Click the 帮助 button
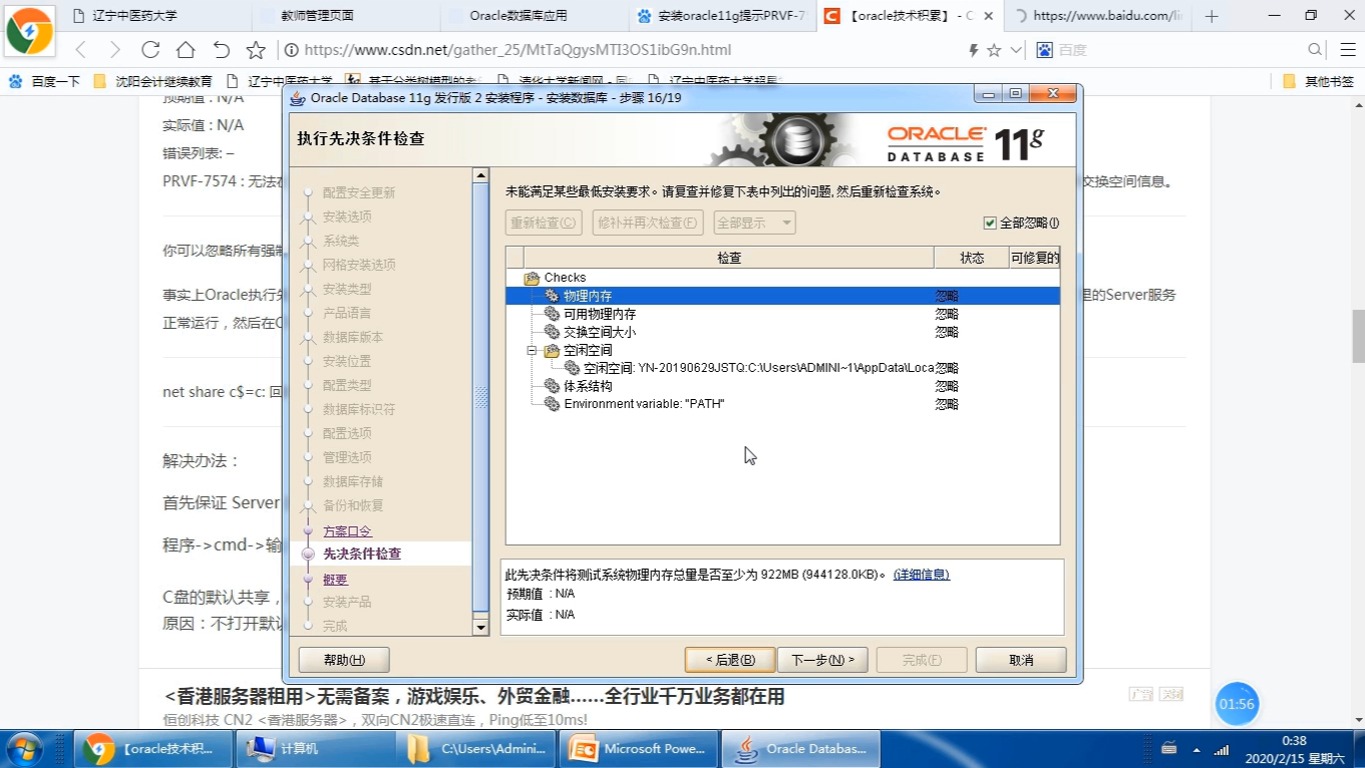Image resolution: width=1365 pixels, height=768 pixels. [x=344, y=660]
